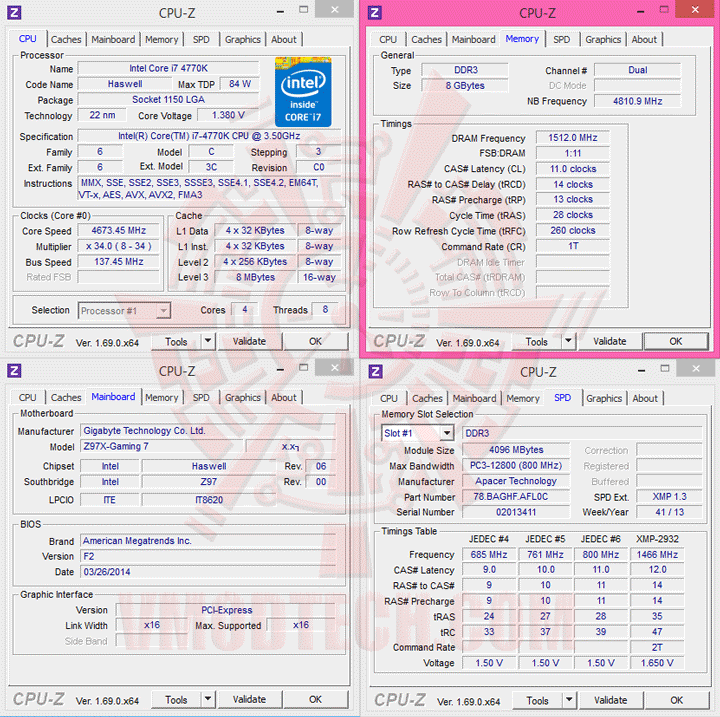Image resolution: width=720 pixels, height=717 pixels.
Task: Click the XMP-2932 voltage cell 1.650 V
Action: [657, 663]
